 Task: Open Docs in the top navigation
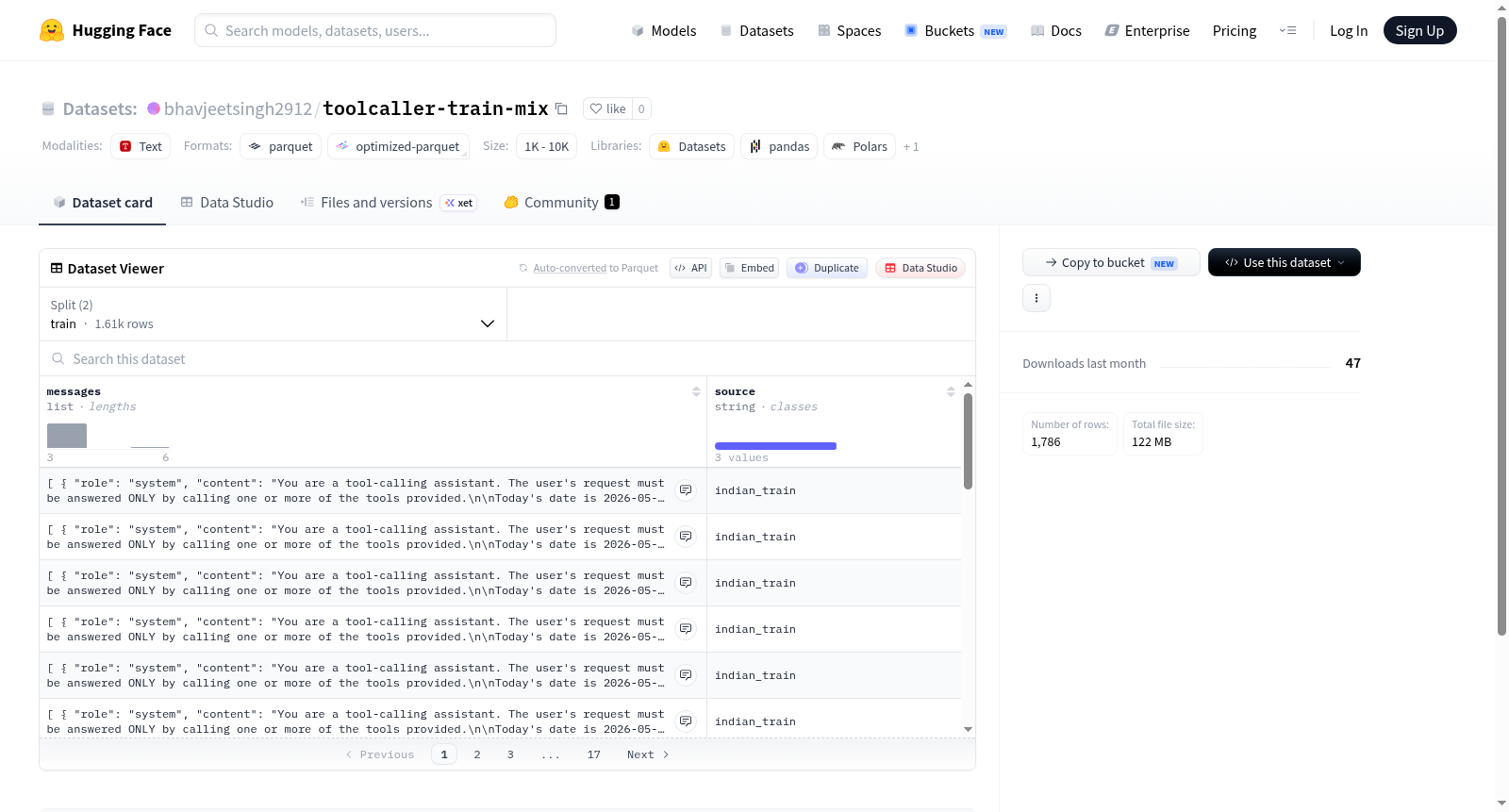pyautogui.click(x=1056, y=30)
